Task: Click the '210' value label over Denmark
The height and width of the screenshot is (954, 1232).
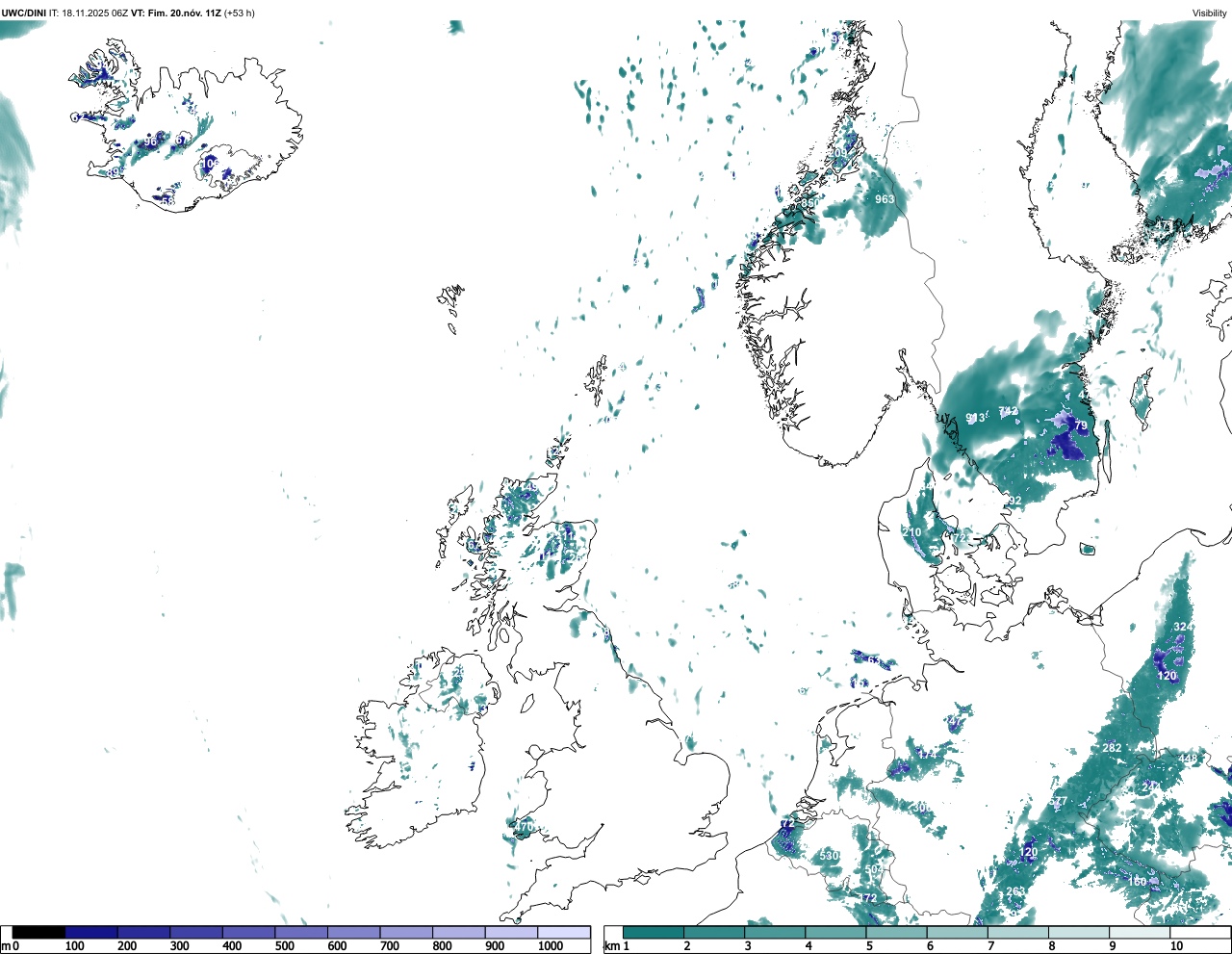Action: (x=911, y=532)
